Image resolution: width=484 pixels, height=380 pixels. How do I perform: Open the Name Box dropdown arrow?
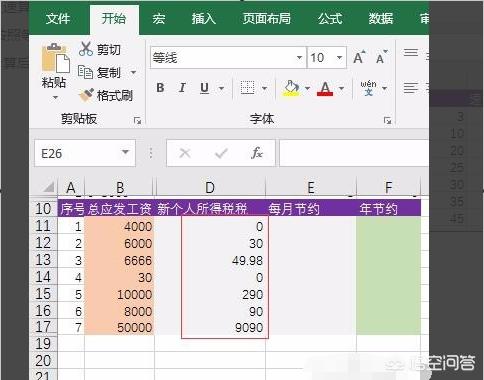click(125, 152)
